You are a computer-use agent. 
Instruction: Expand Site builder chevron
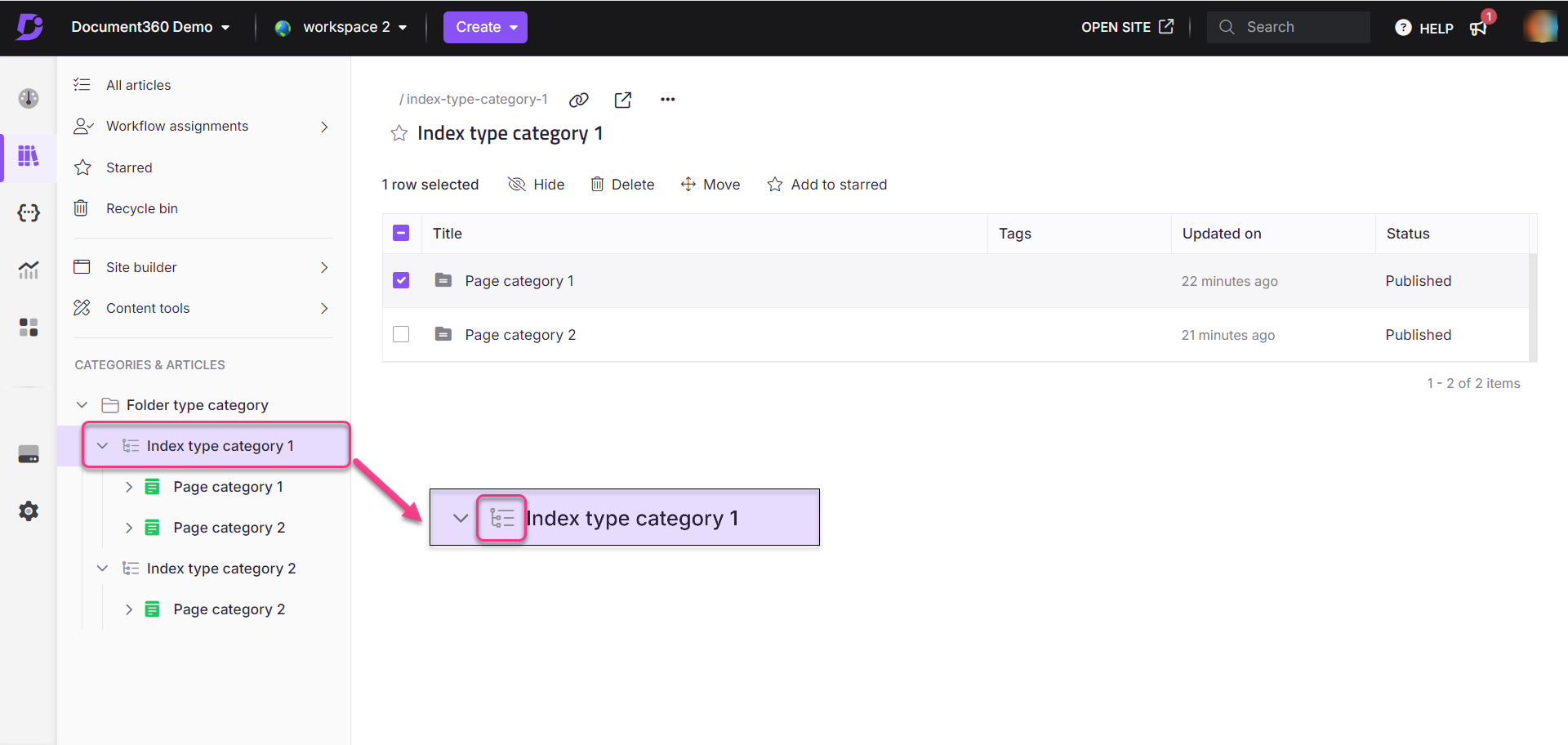click(324, 267)
